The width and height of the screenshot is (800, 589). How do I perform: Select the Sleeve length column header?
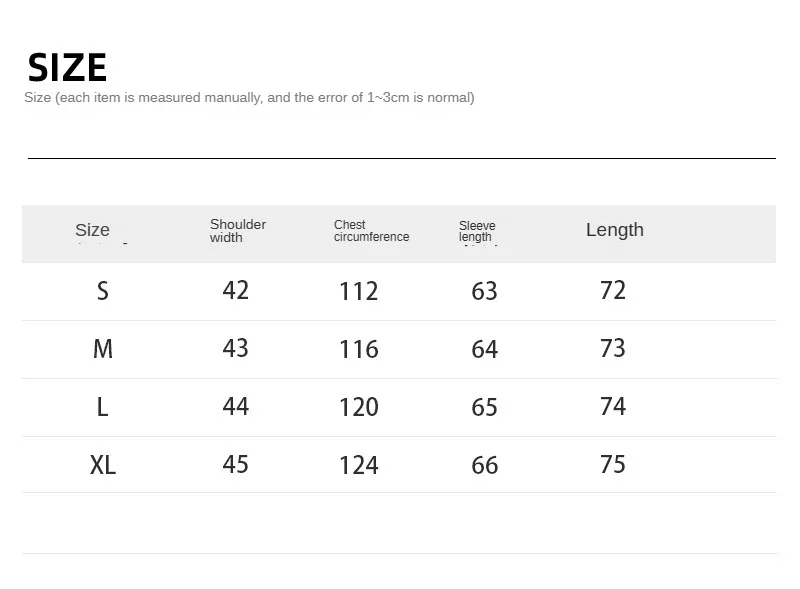(477, 231)
